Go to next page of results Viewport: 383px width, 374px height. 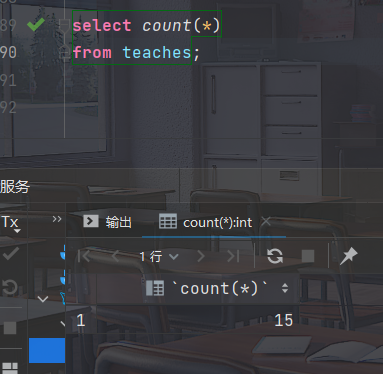point(201,256)
